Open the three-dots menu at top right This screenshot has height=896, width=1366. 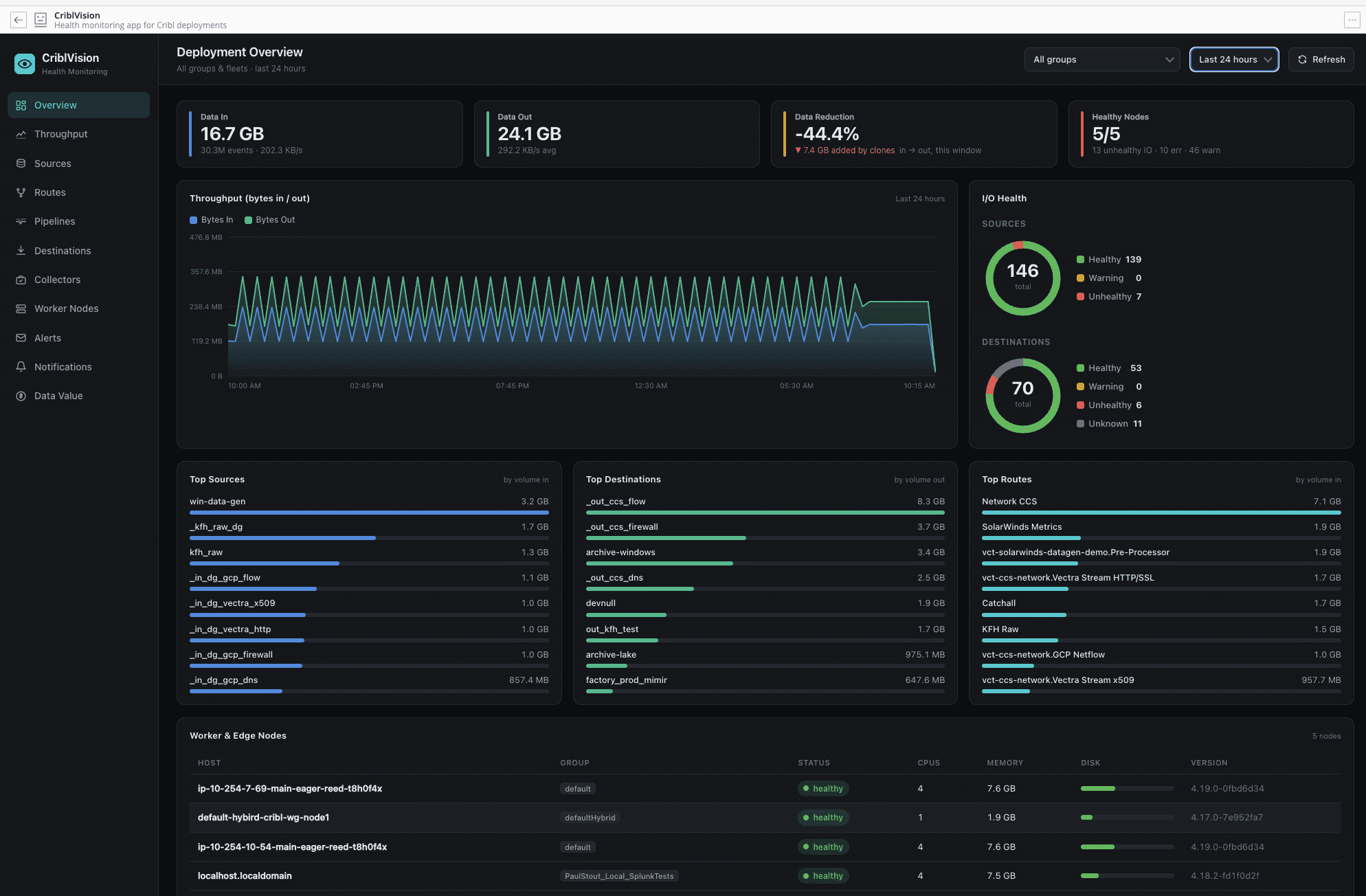pyautogui.click(x=1352, y=20)
